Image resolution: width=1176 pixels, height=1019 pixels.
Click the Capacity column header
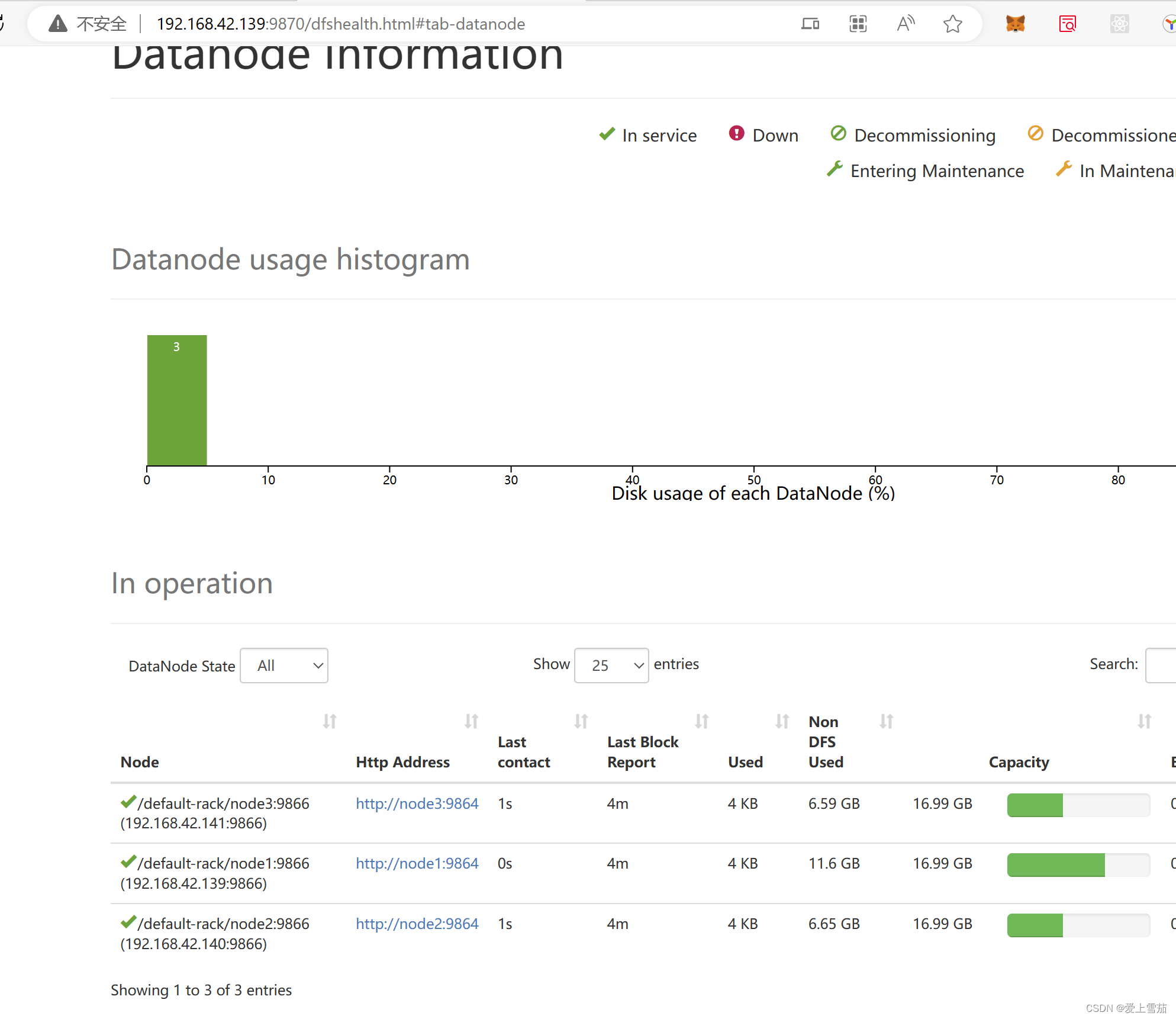1019,762
